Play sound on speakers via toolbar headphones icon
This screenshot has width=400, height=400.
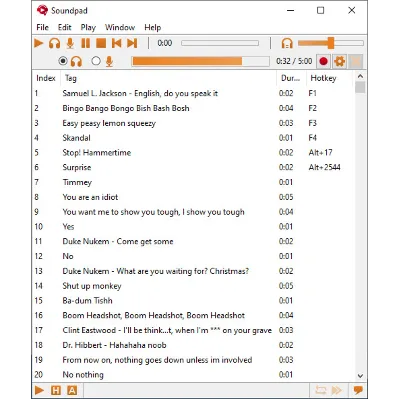tap(55, 43)
